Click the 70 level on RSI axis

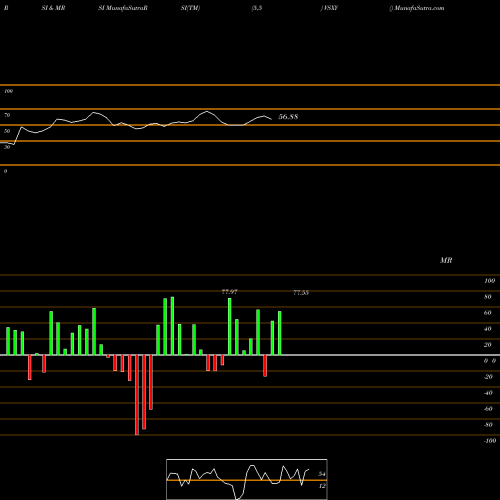coord(7,115)
